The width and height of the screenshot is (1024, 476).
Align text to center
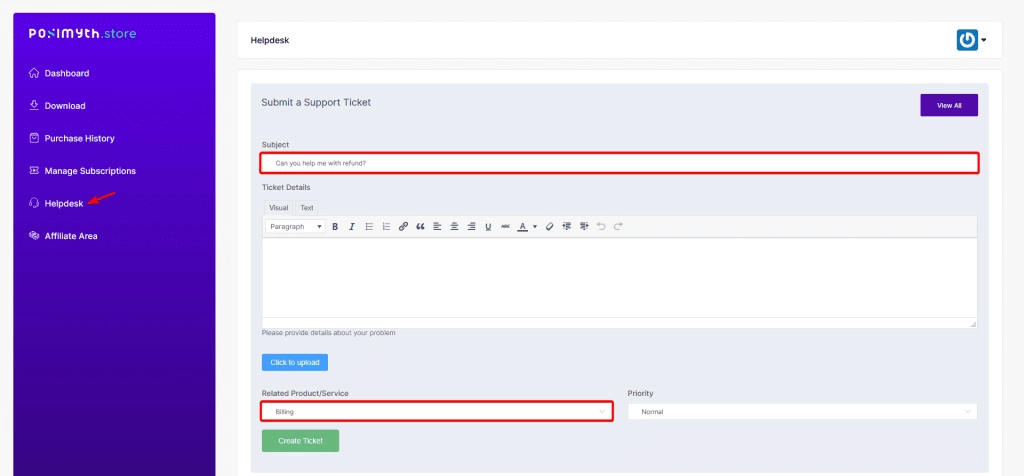click(454, 227)
